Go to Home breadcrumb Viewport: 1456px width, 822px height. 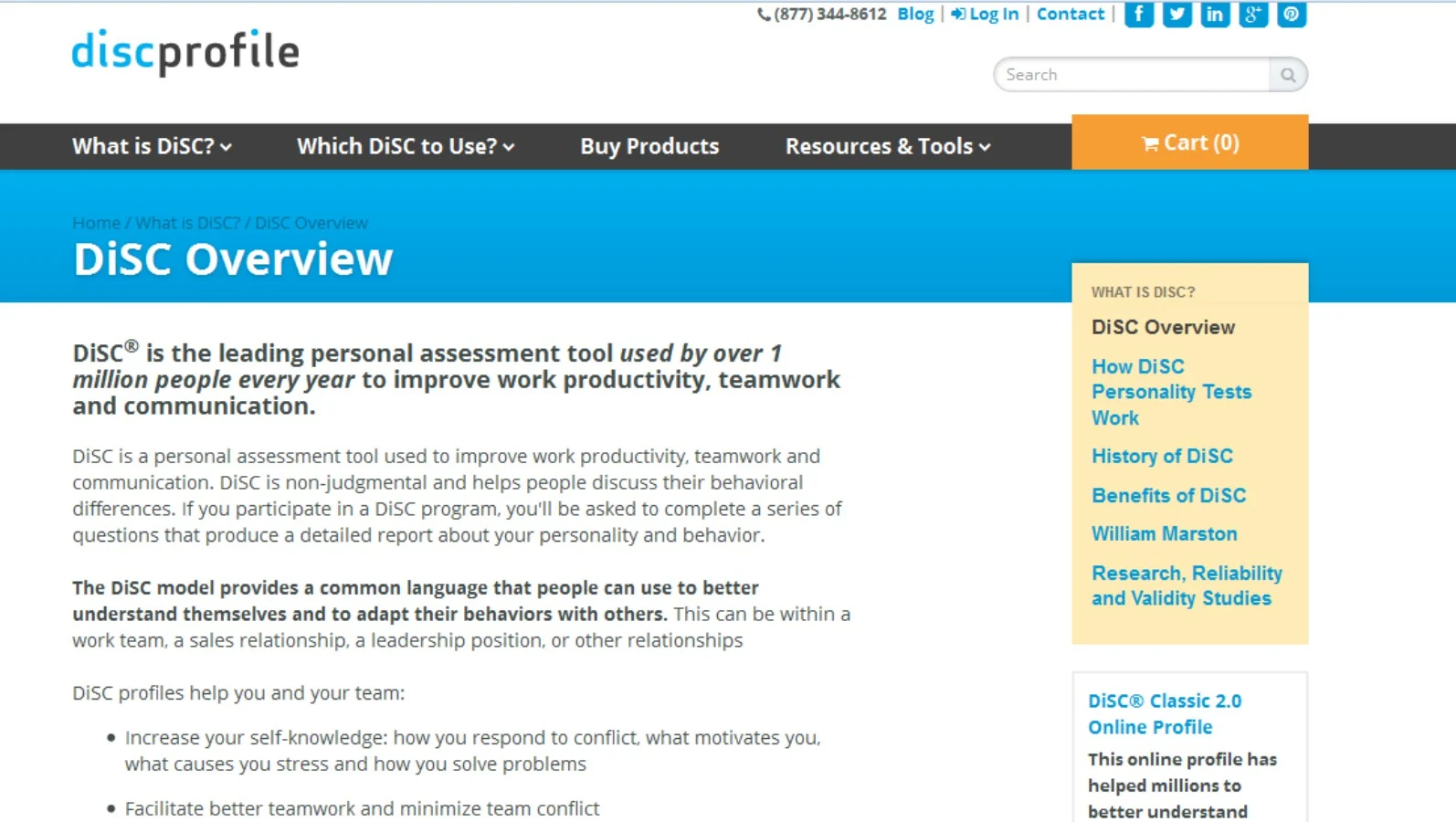[x=96, y=223]
